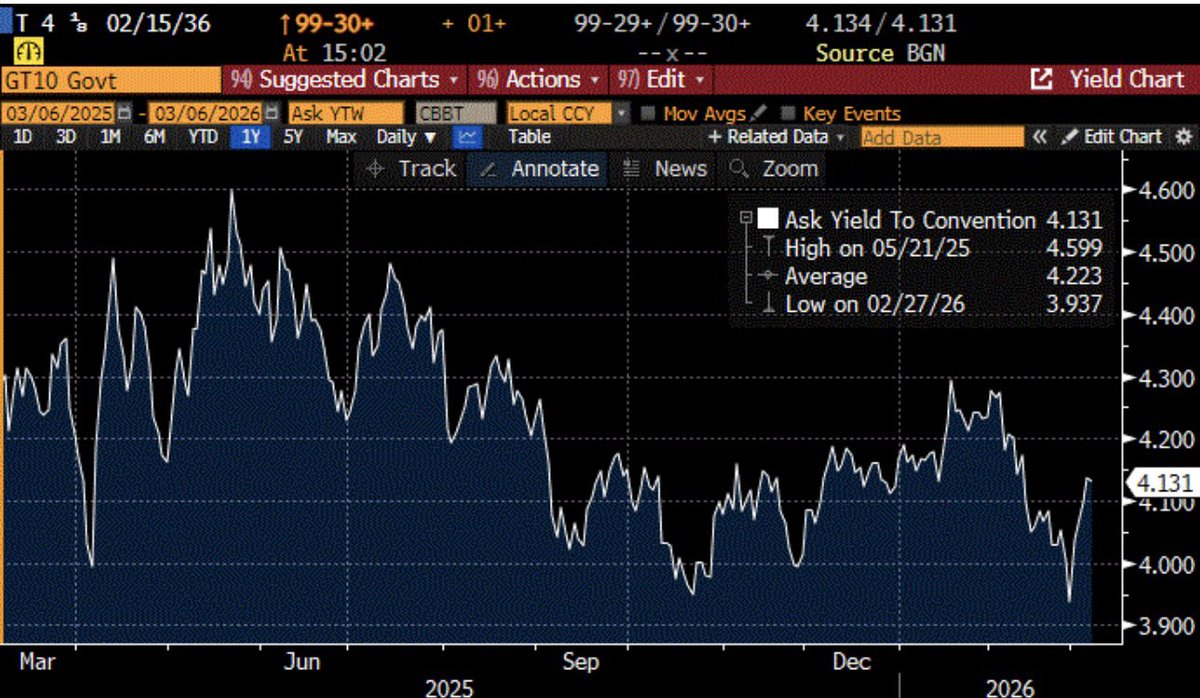
Task: Click the line chart view icon
Action: [467, 137]
